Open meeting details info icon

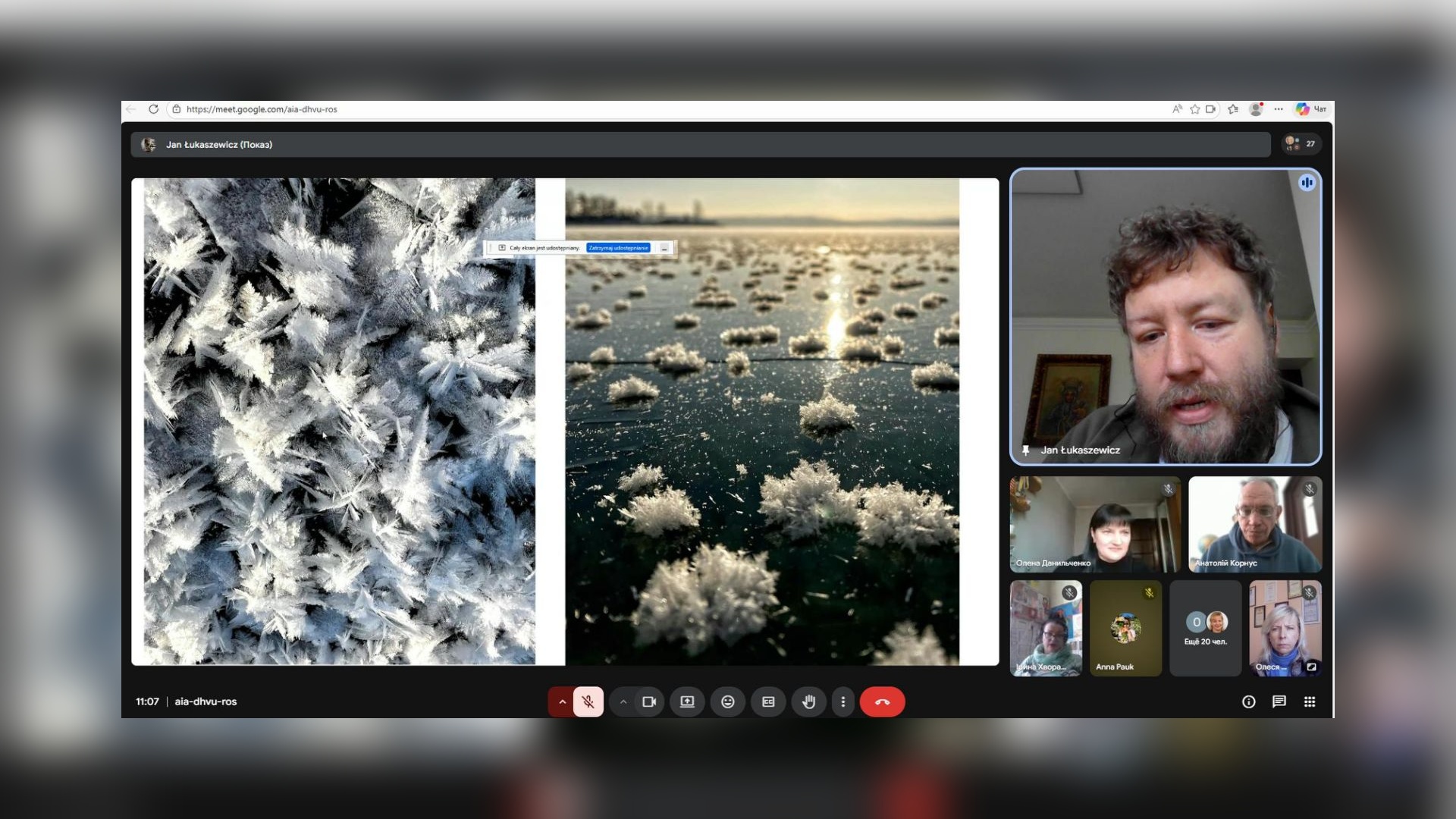coord(1248,702)
